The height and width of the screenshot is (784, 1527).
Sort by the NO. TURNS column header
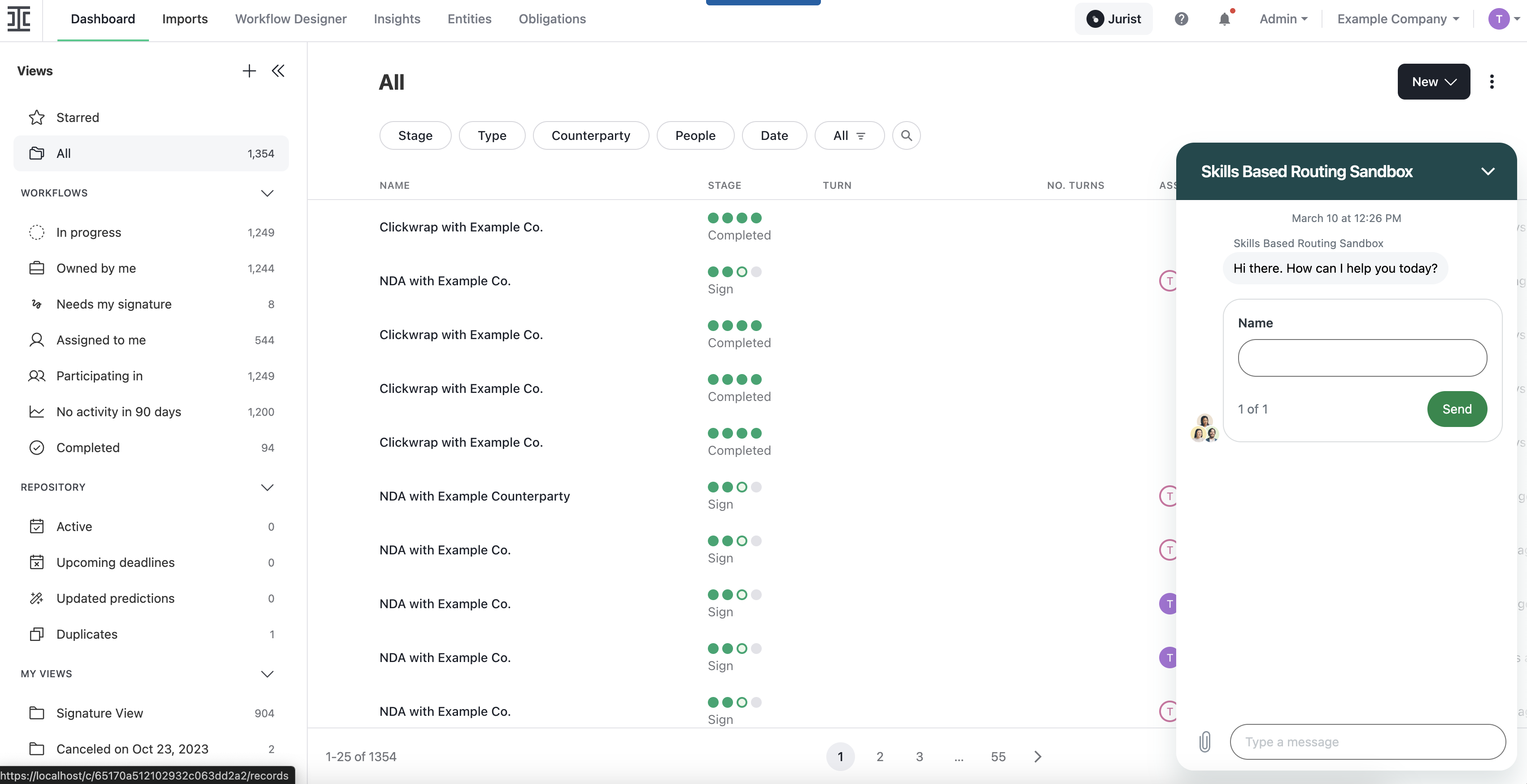[x=1075, y=186]
